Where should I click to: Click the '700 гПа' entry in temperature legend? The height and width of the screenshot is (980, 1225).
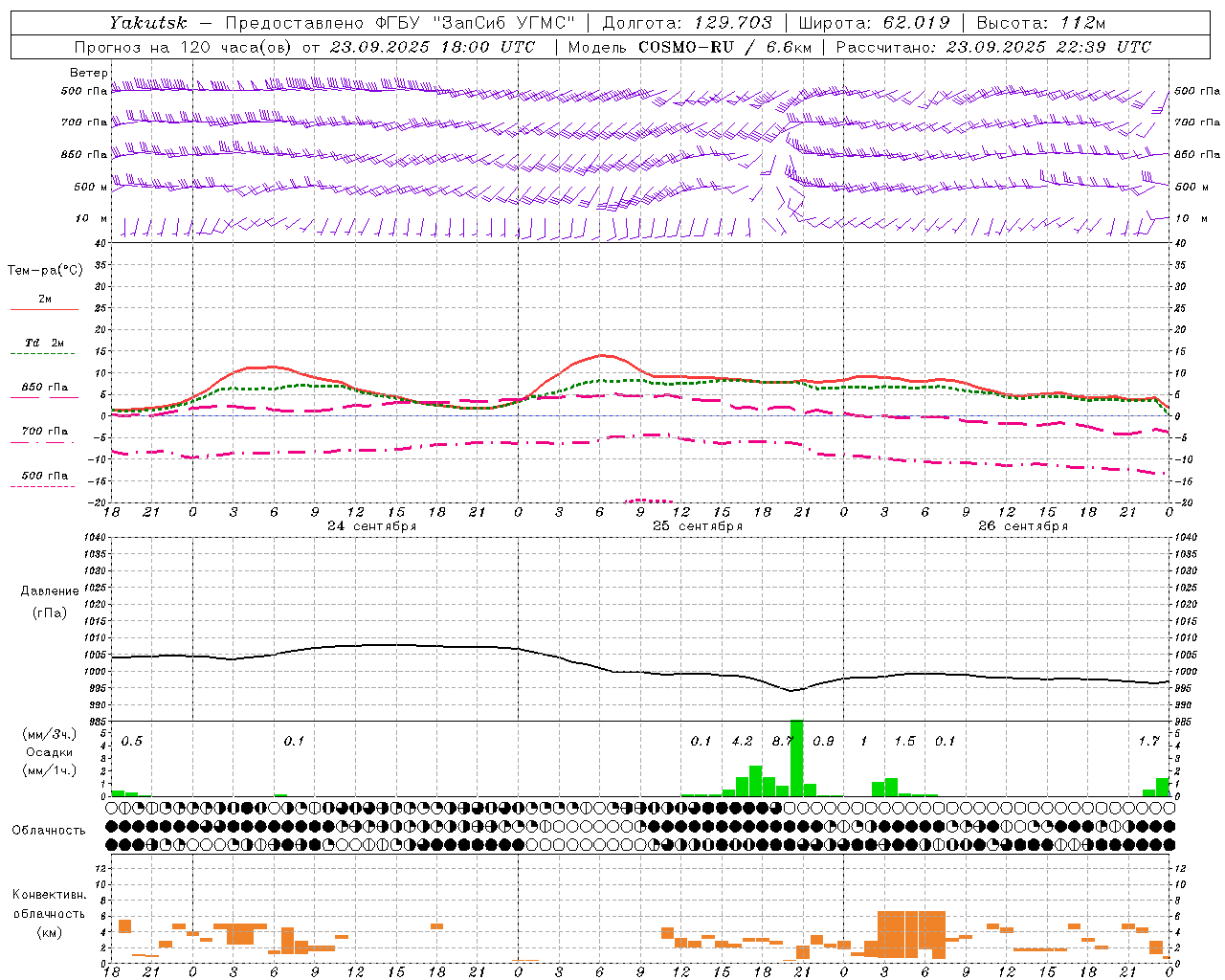[45, 431]
